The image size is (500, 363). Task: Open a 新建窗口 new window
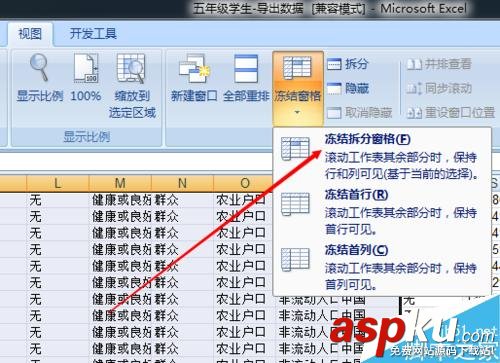194,78
